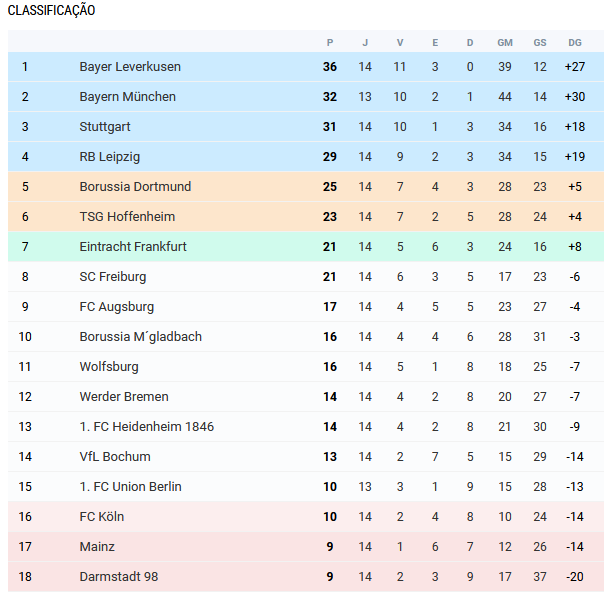Click RB Leipzig team name
Screen dimensions: 604x593
coord(109,157)
